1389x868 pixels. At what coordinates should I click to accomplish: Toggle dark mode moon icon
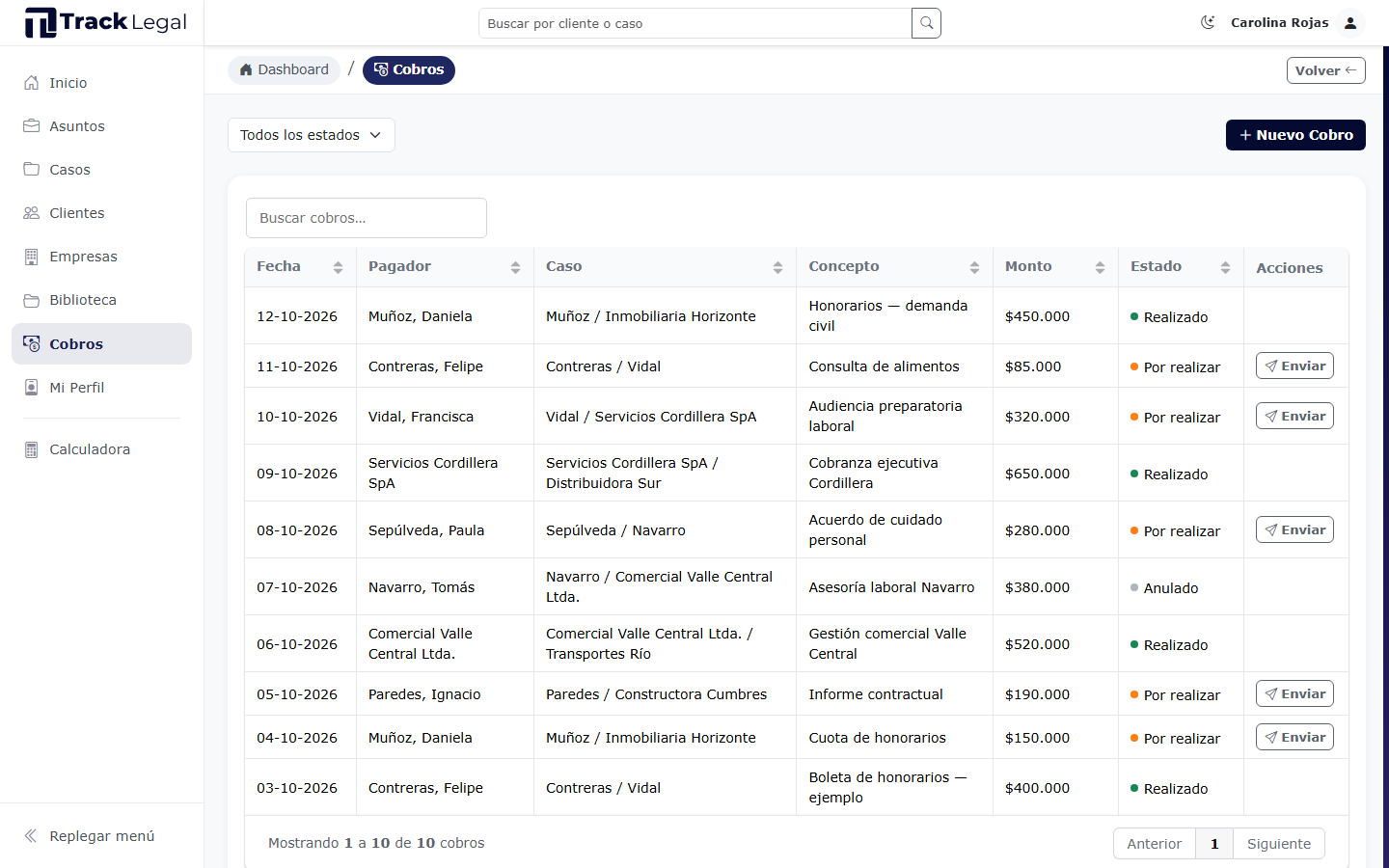pos(1208,22)
